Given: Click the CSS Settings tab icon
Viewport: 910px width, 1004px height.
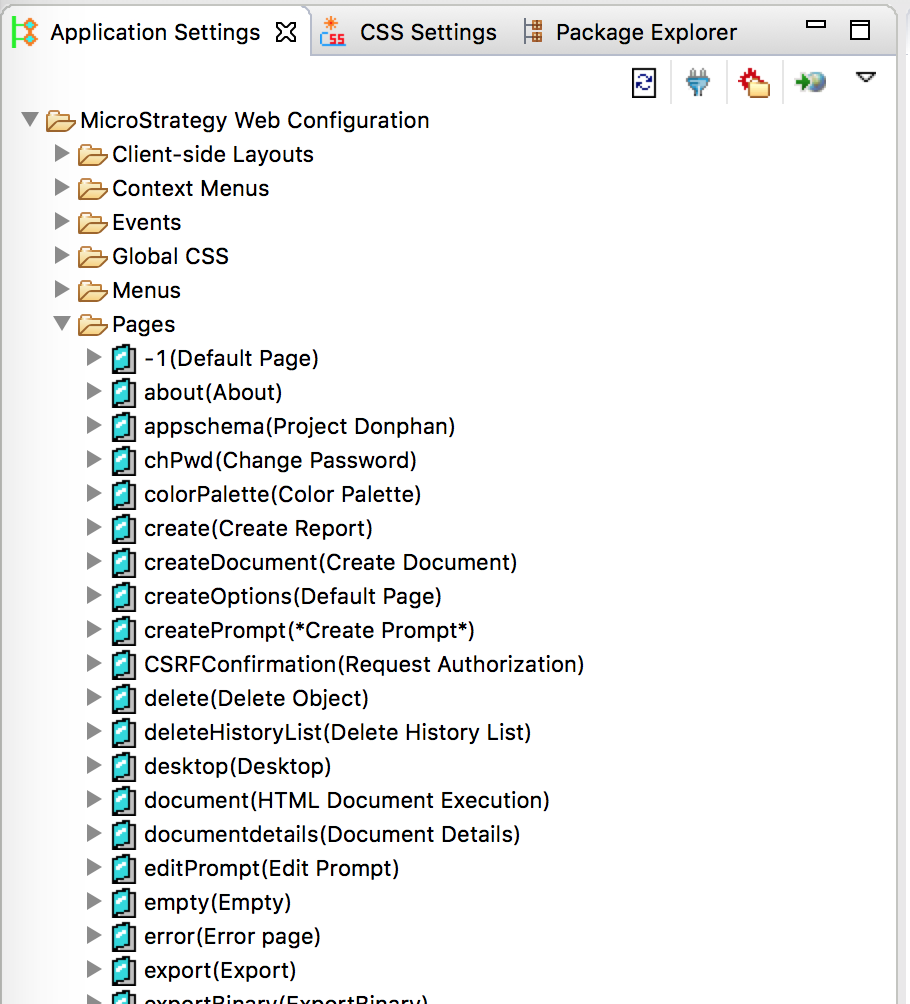Looking at the screenshot, I should click(x=331, y=31).
